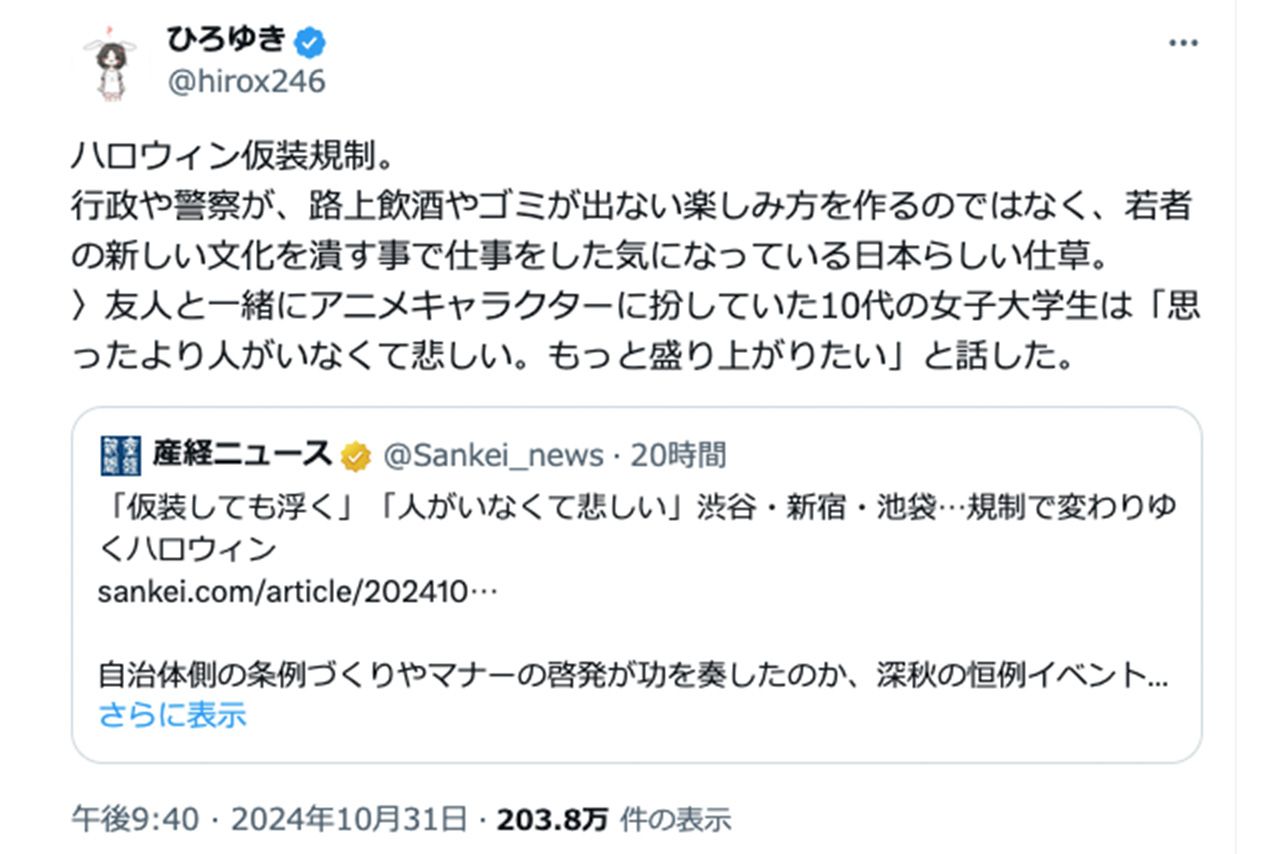The height and width of the screenshot is (854, 1280).
Task: Open the tweet options menu via the three dots
Action: point(1182,40)
